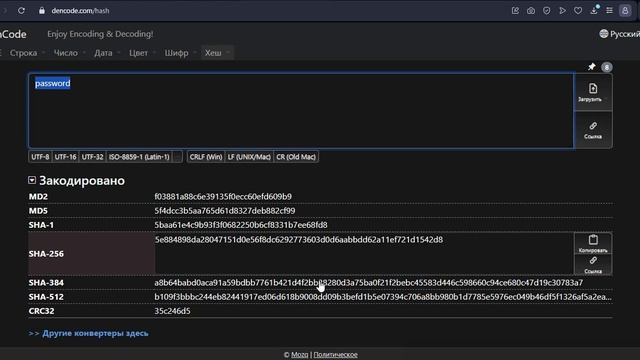Click the CRC32 row label
This screenshot has height=360, width=640.
41,311
